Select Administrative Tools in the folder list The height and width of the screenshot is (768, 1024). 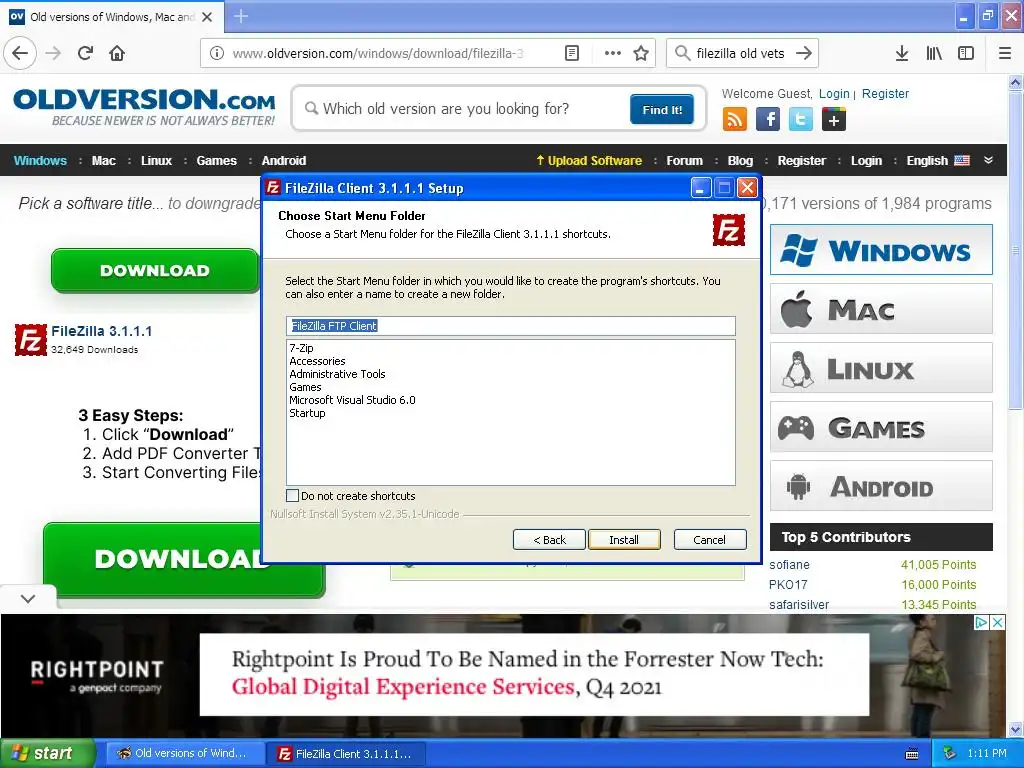point(338,374)
